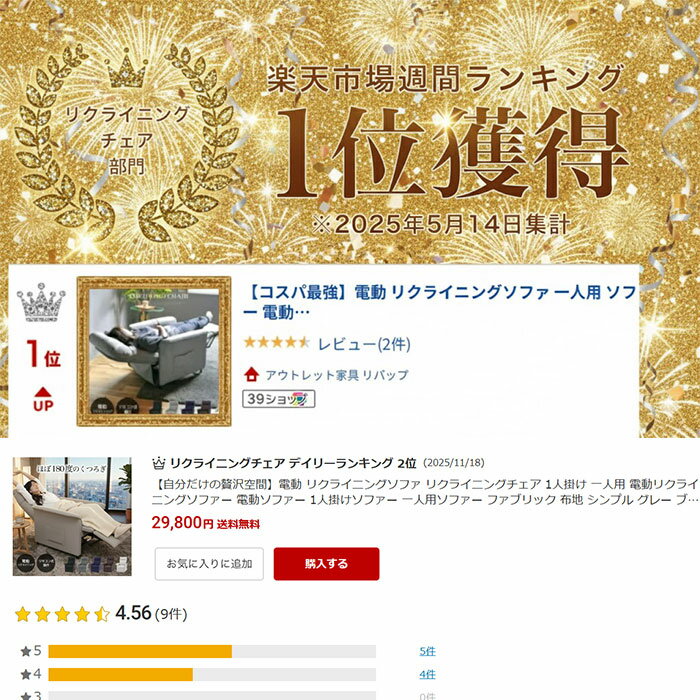This screenshot has width=700, height=700.
Task: Open the レビュー(2件) link
Action: click(364, 344)
